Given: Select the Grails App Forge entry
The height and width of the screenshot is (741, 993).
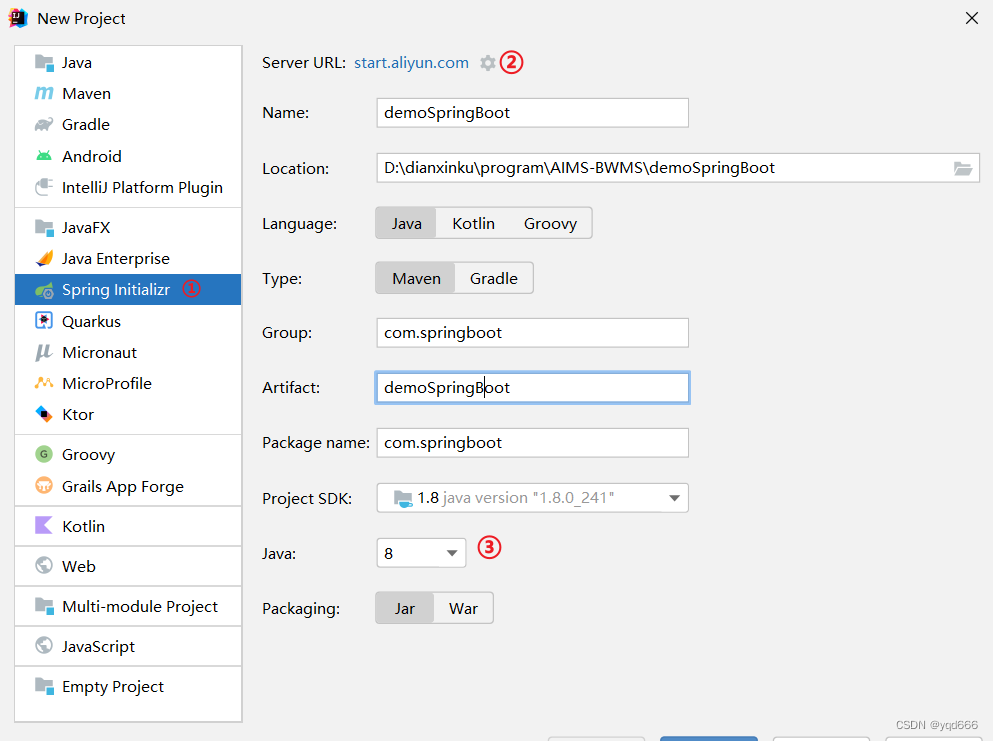Looking at the screenshot, I should click(128, 486).
